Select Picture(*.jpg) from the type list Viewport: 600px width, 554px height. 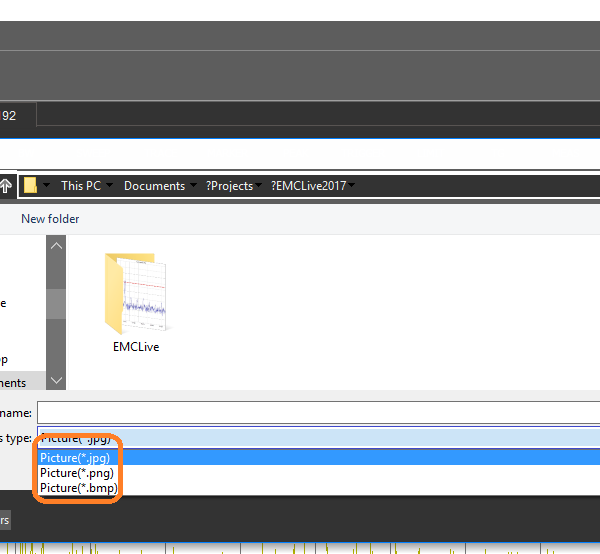click(x=77, y=457)
